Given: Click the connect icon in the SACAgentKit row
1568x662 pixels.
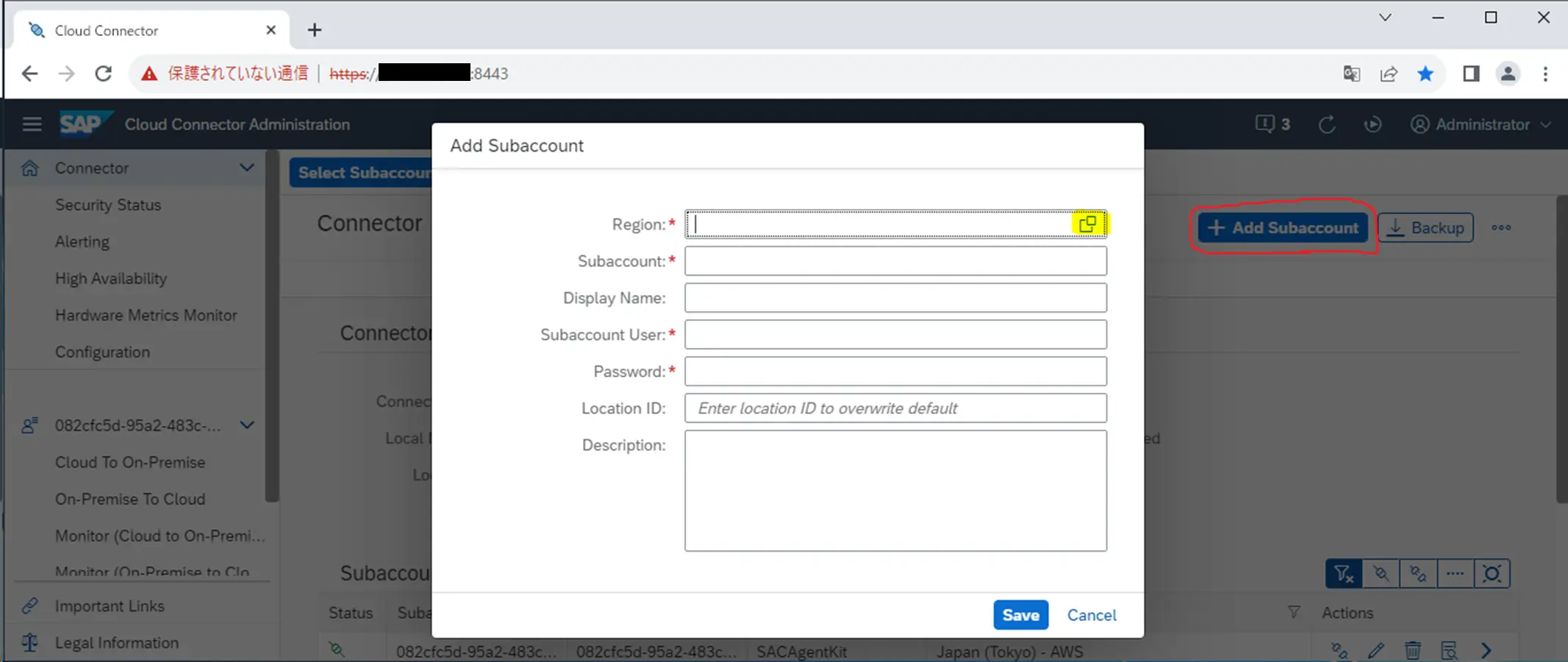Looking at the screenshot, I should (1339, 651).
